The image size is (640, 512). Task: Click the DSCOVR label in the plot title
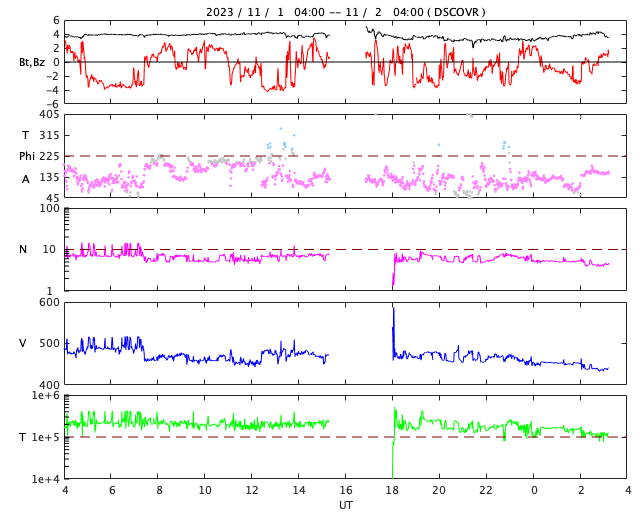(456, 12)
